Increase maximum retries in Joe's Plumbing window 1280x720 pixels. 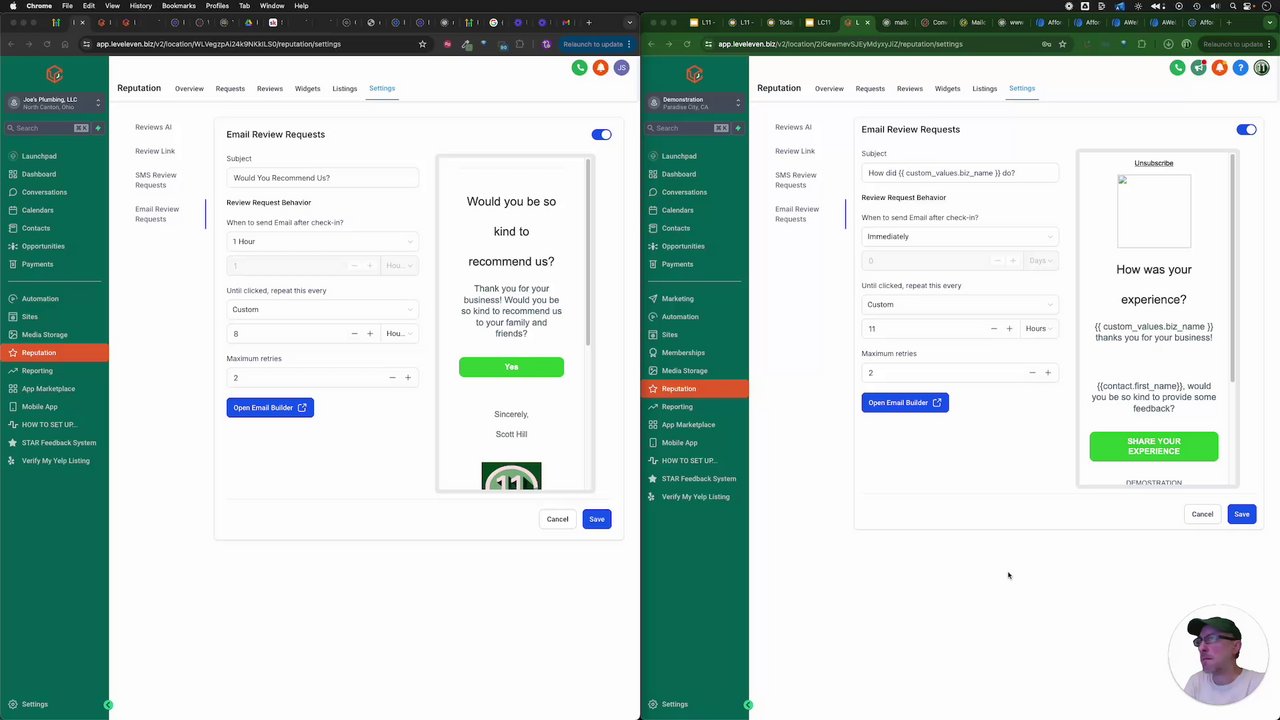tap(408, 377)
